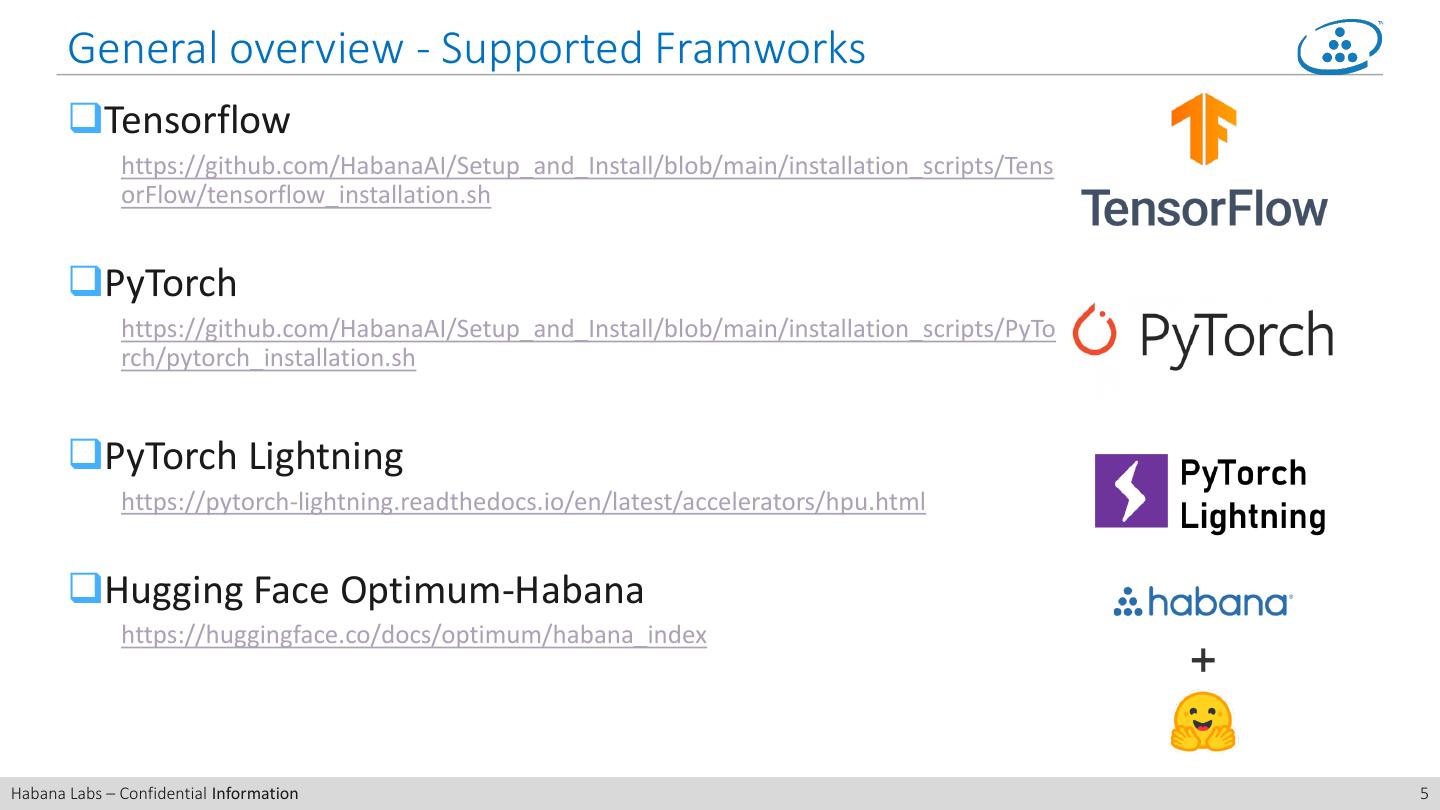Follow the pytorch-lightning readthedocs hpu link
1440x810 pixels.
523,502
